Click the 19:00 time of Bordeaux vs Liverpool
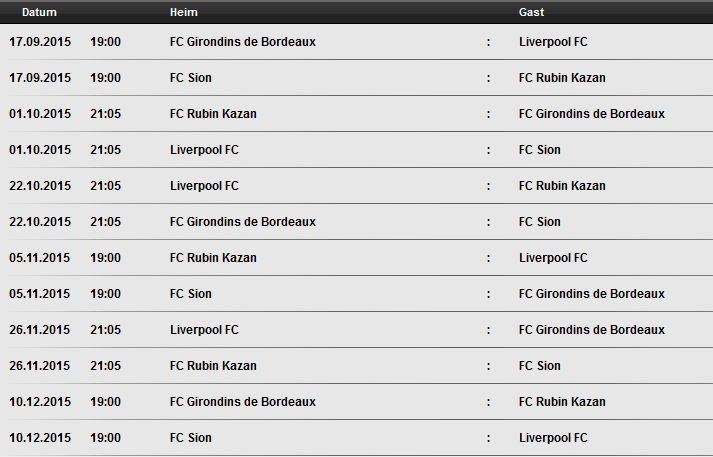This screenshot has width=713, height=457. pyautogui.click(x=105, y=42)
